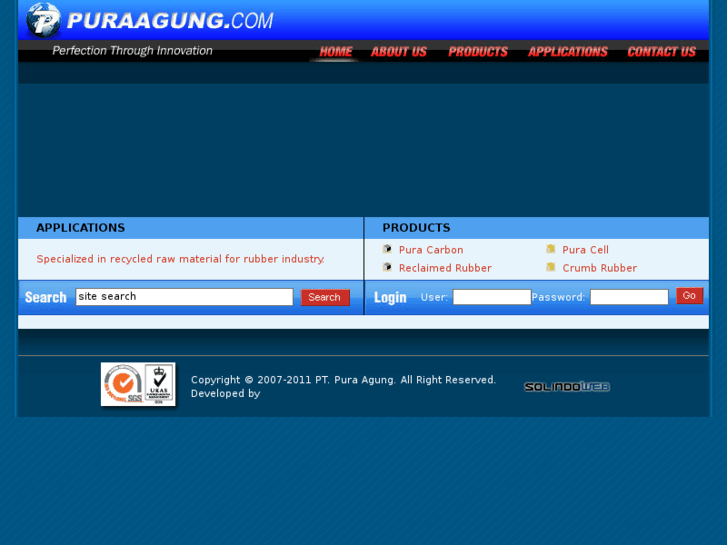Click the Login label in the login bar
727x545 pixels.
390,297
